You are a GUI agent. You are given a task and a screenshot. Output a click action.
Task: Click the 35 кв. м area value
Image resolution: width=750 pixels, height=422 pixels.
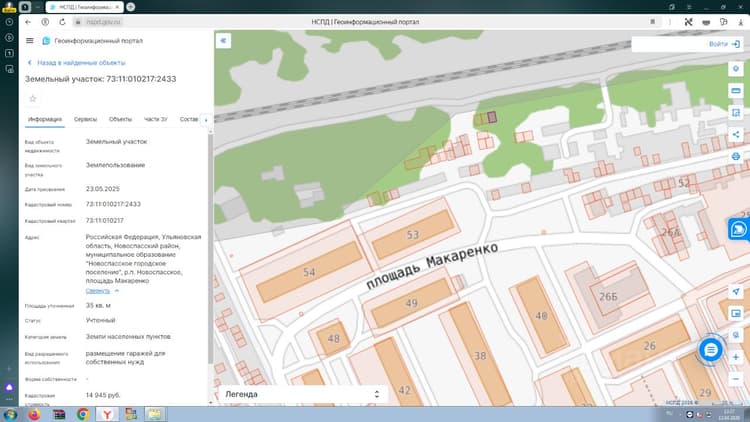[x=98, y=305]
